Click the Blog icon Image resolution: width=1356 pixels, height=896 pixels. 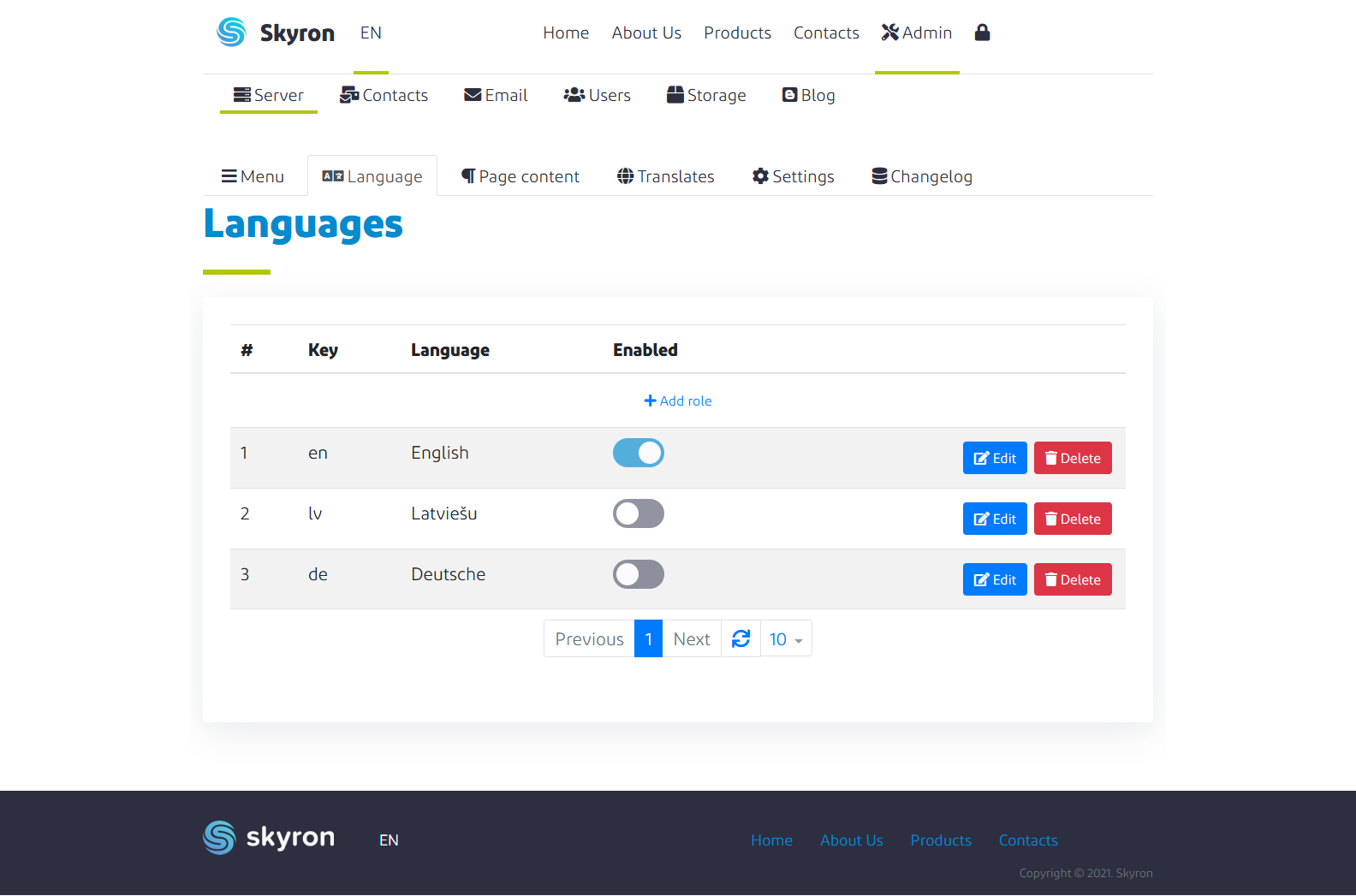click(x=790, y=95)
